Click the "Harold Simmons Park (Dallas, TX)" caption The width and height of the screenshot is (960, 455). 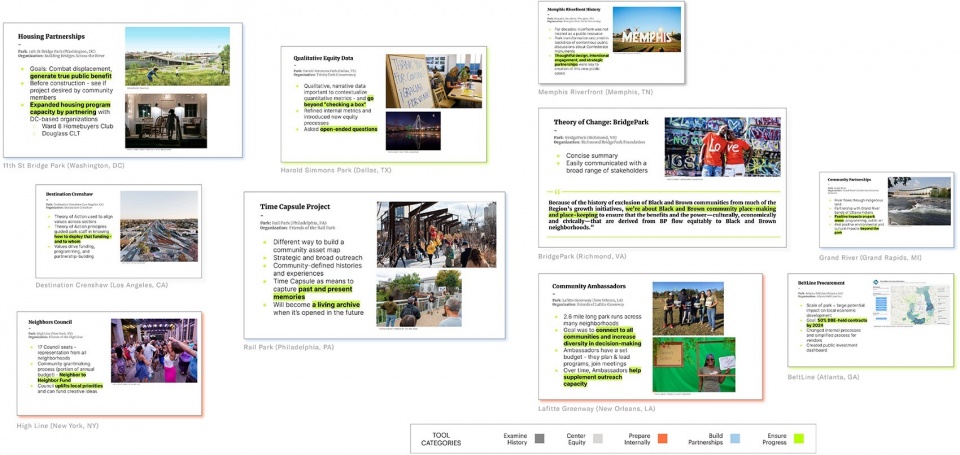click(x=336, y=170)
